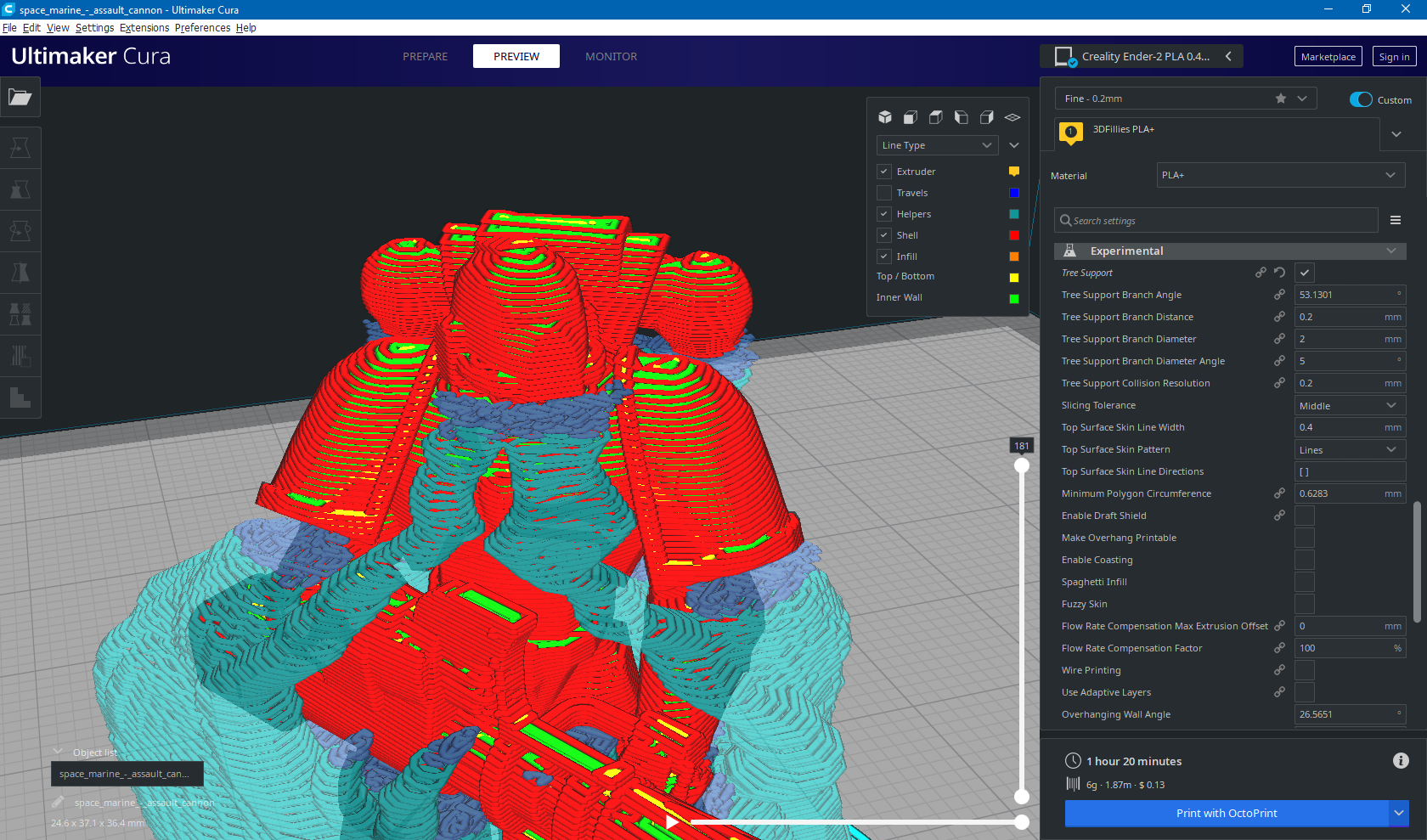Switch to 3D perspective view cube icon
The height and width of the screenshot is (840, 1427).
885,117
